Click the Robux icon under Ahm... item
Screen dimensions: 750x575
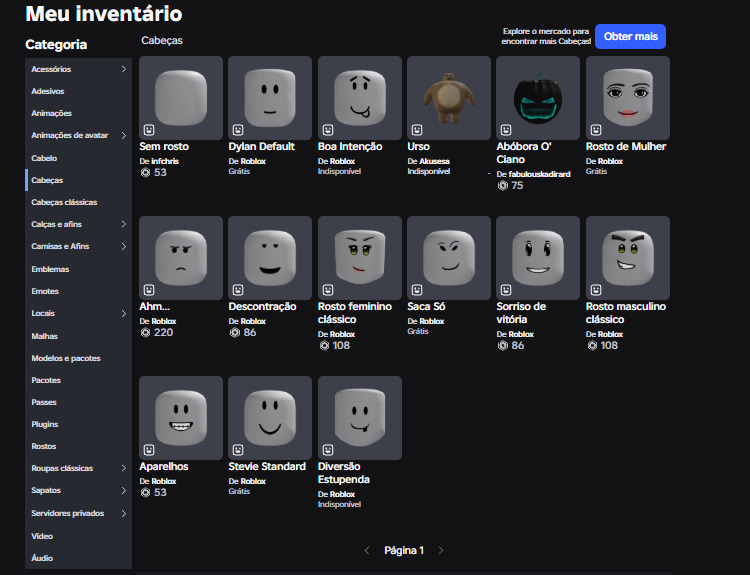coord(146,333)
